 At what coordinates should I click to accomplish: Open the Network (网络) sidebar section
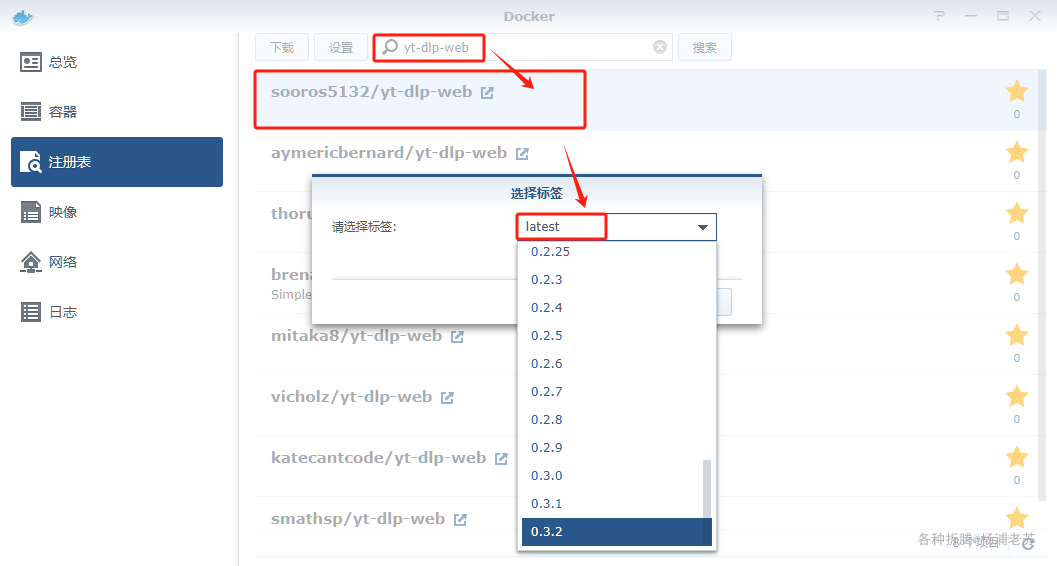pos(117,262)
